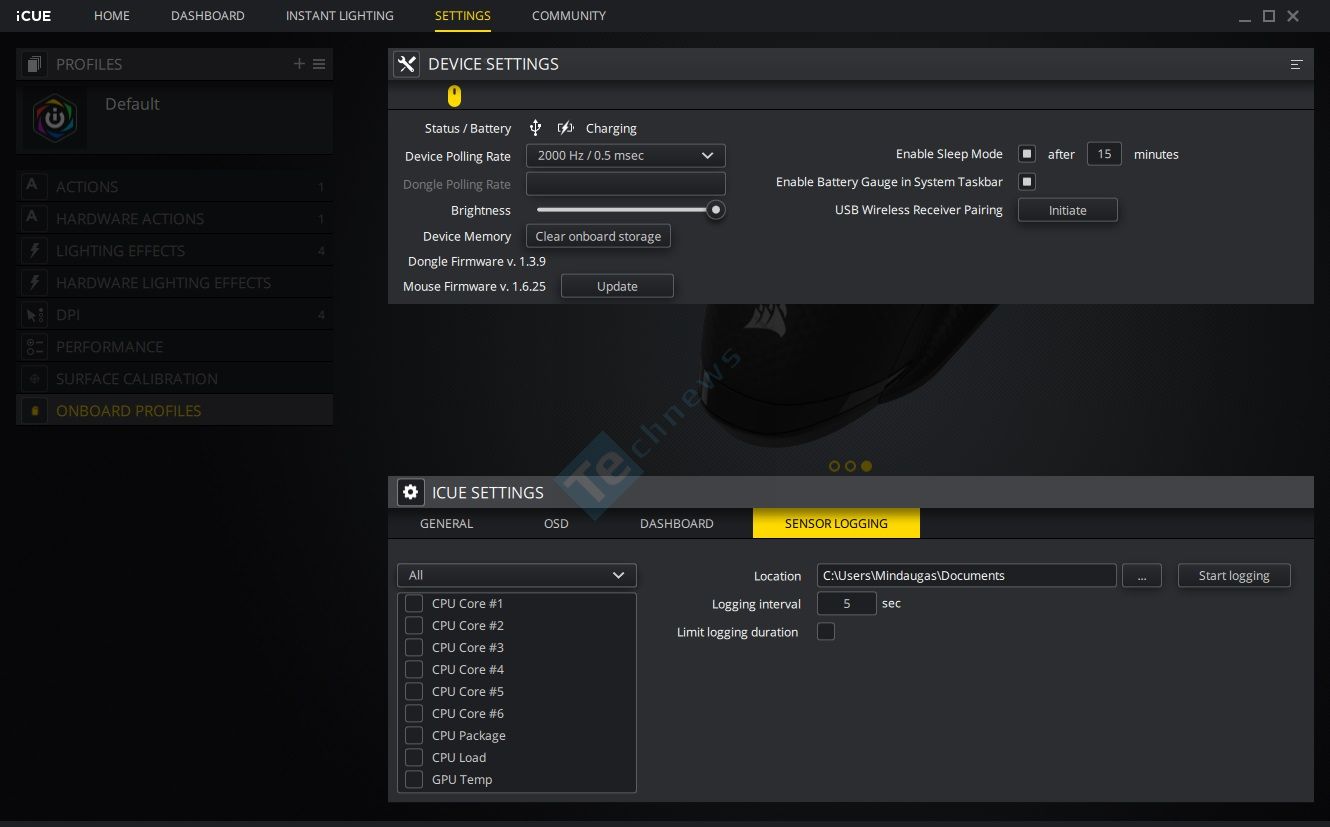Image resolution: width=1330 pixels, height=827 pixels.
Task: Enable Limit logging duration checkbox
Action: tap(826, 631)
